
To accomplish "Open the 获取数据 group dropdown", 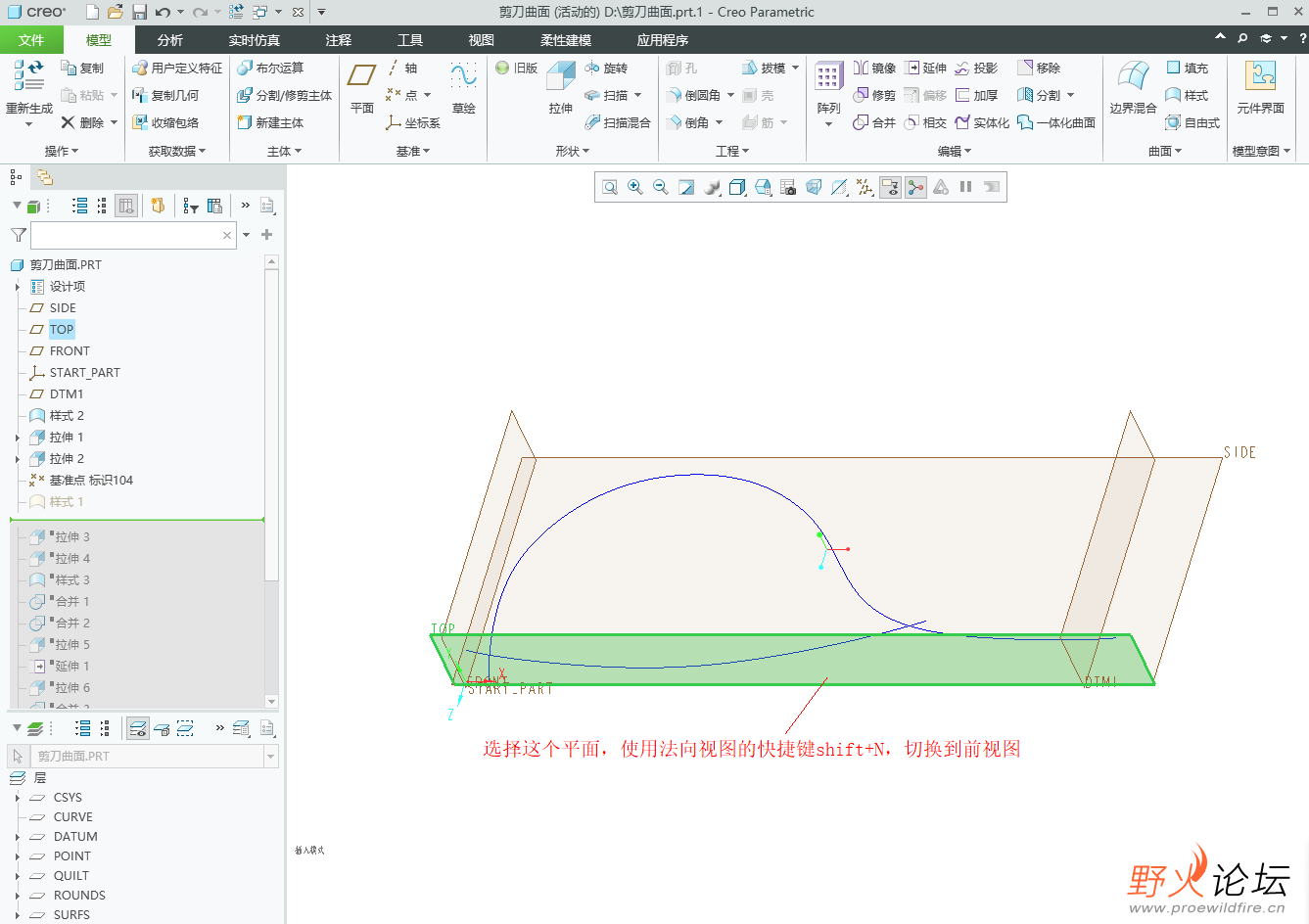I will (x=177, y=151).
